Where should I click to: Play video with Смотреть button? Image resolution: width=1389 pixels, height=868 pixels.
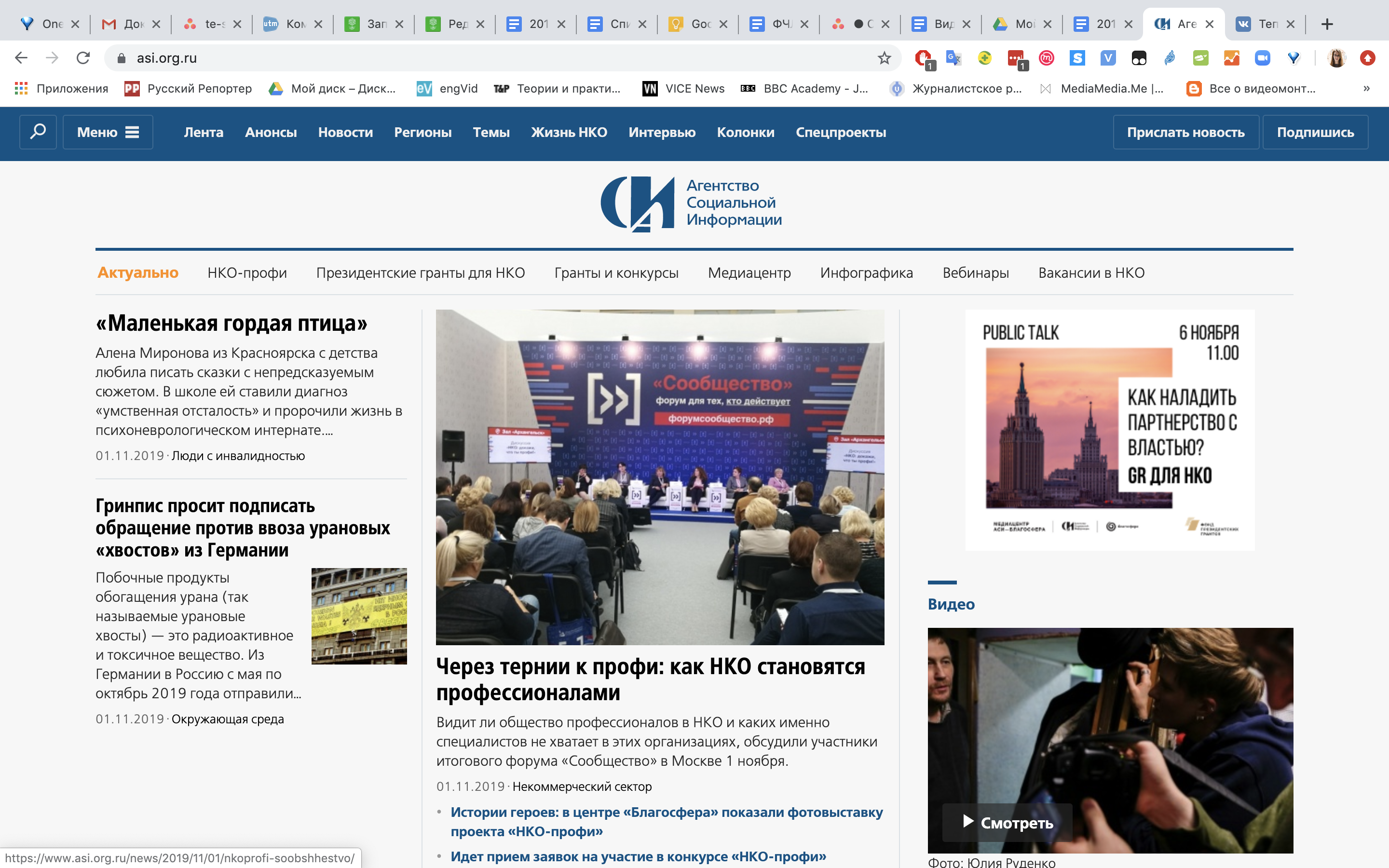[x=1008, y=822]
